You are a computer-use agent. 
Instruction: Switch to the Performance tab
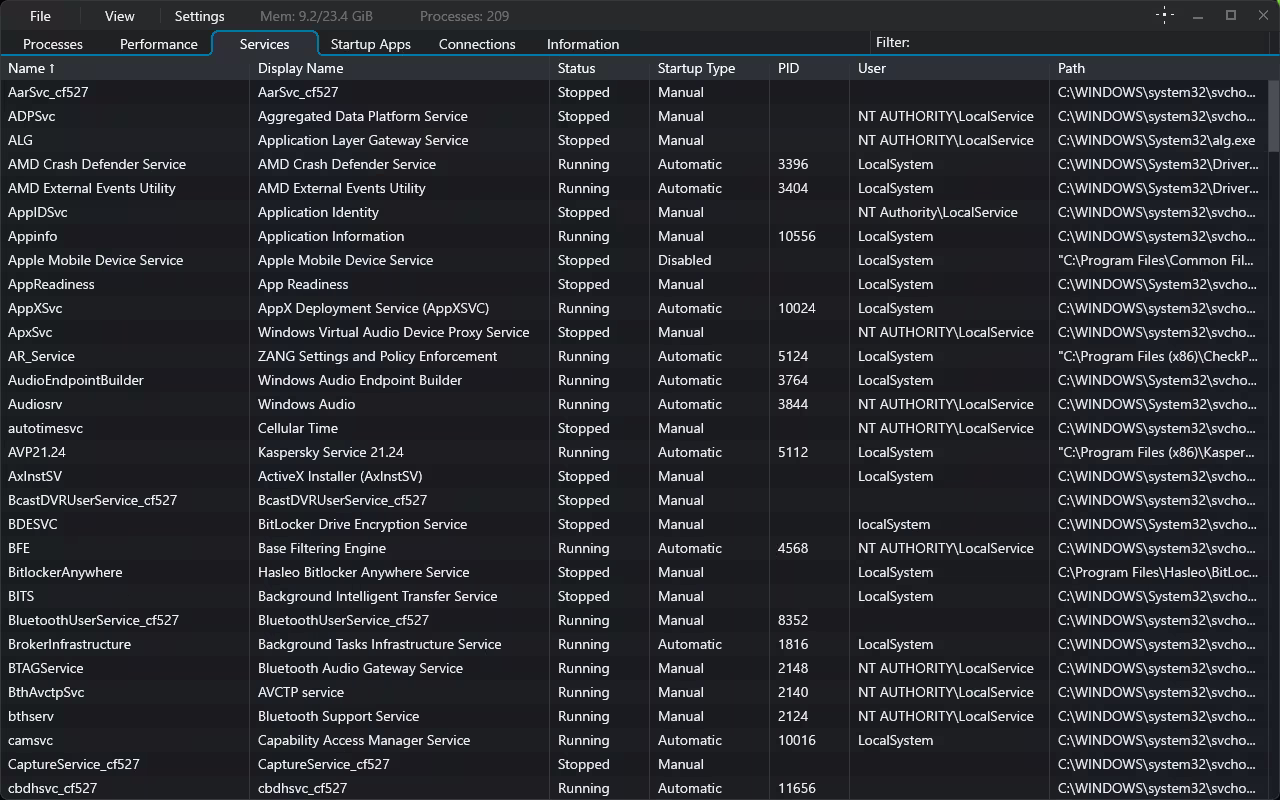(159, 44)
